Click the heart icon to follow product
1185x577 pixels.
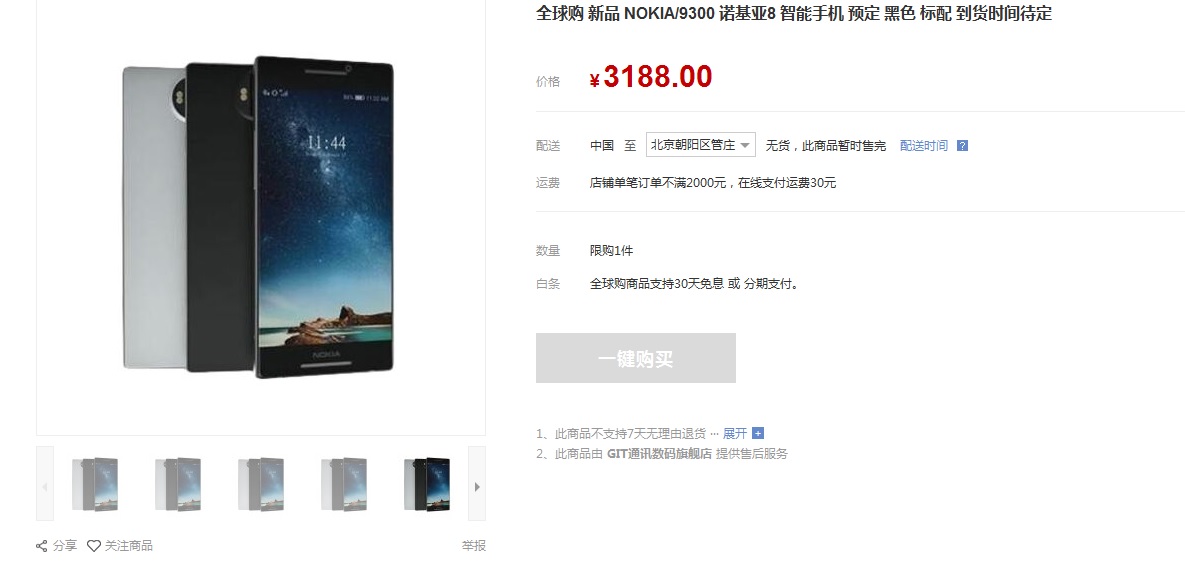pos(94,546)
